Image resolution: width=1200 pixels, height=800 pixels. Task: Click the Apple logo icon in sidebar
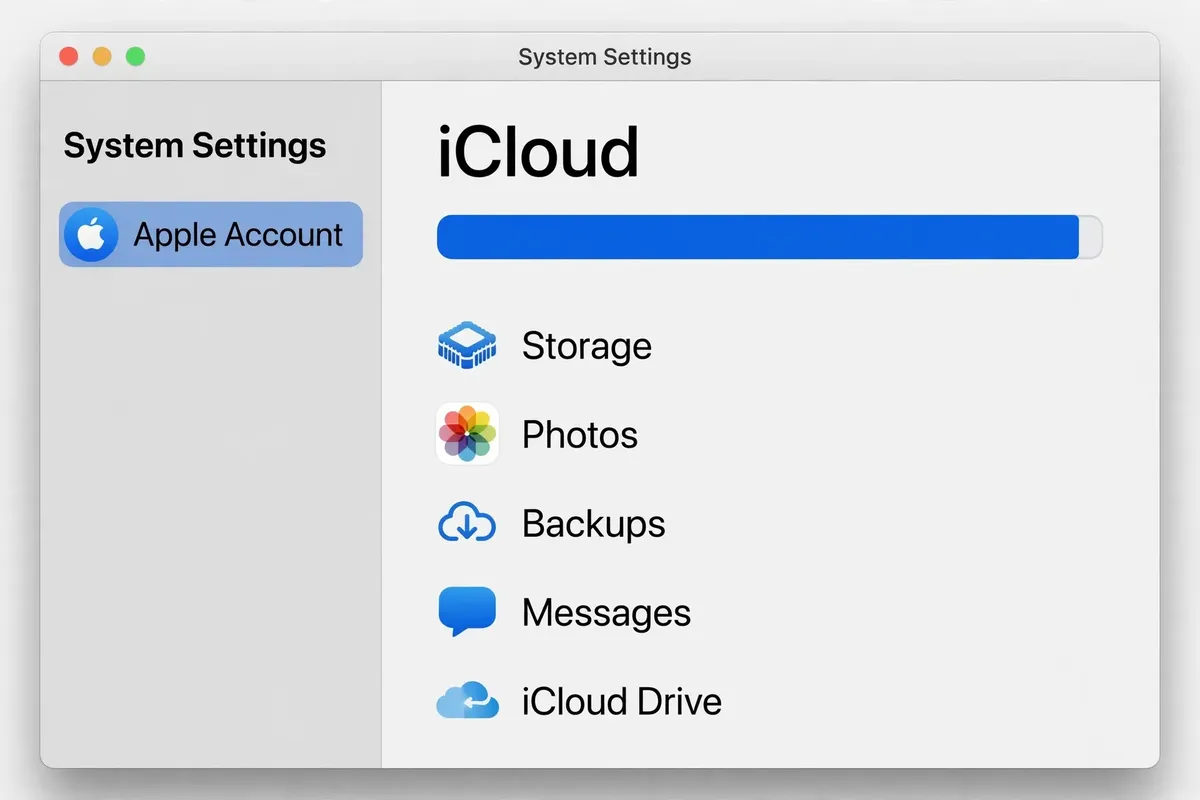tap(91, 235)
